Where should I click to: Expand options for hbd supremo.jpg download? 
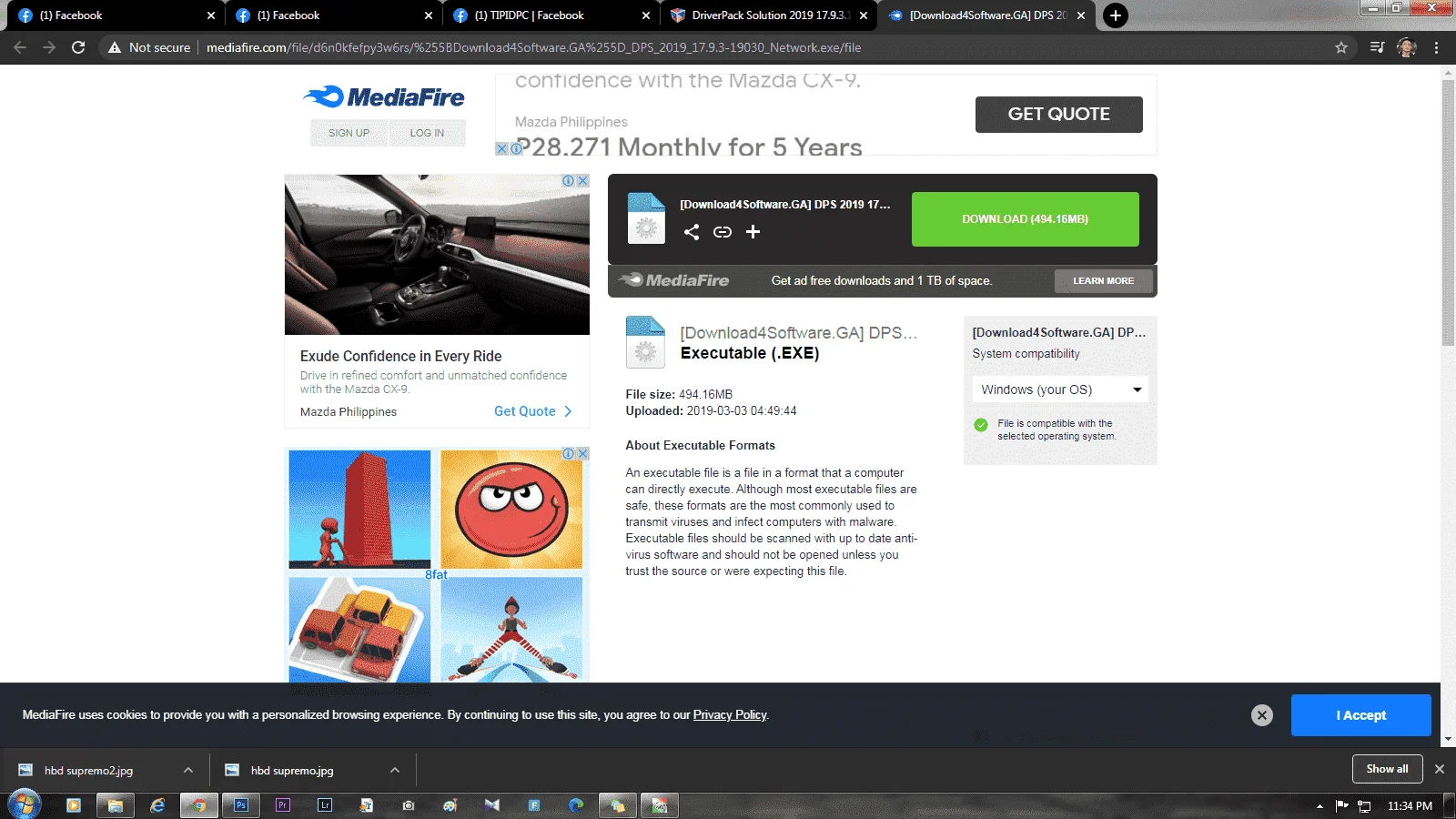point(395,770)
